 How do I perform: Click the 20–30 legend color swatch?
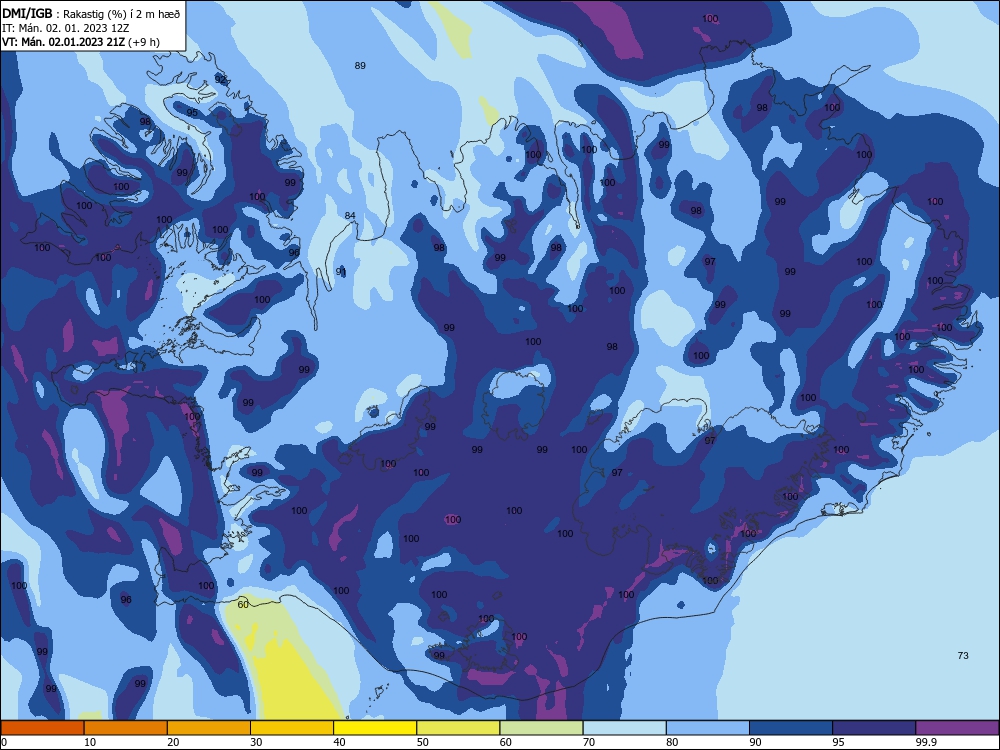coord(209,728)
